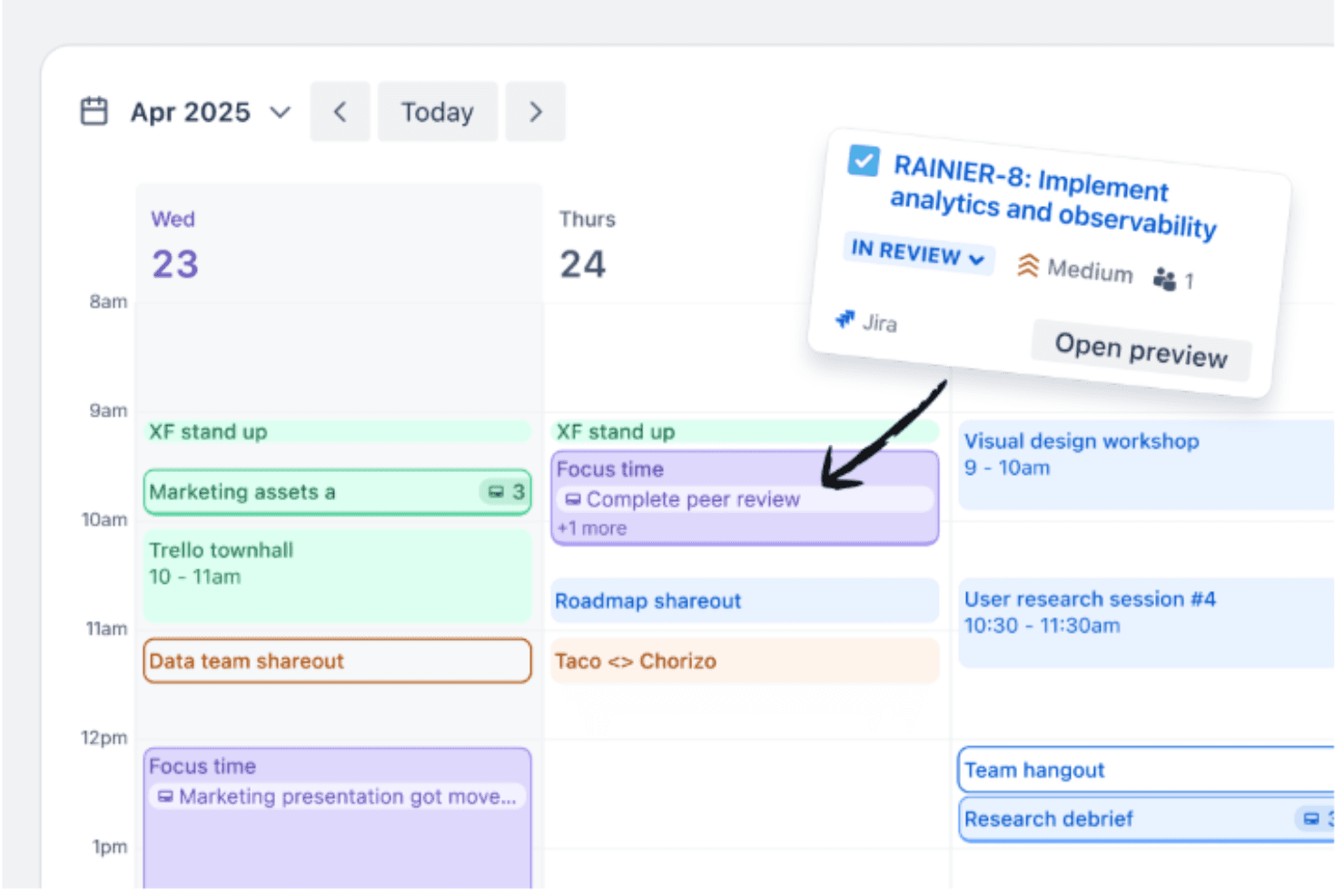This screenshot has height=896, width=1344.
Task: Go to the previous period with left arrow
Action: [340, 112]
